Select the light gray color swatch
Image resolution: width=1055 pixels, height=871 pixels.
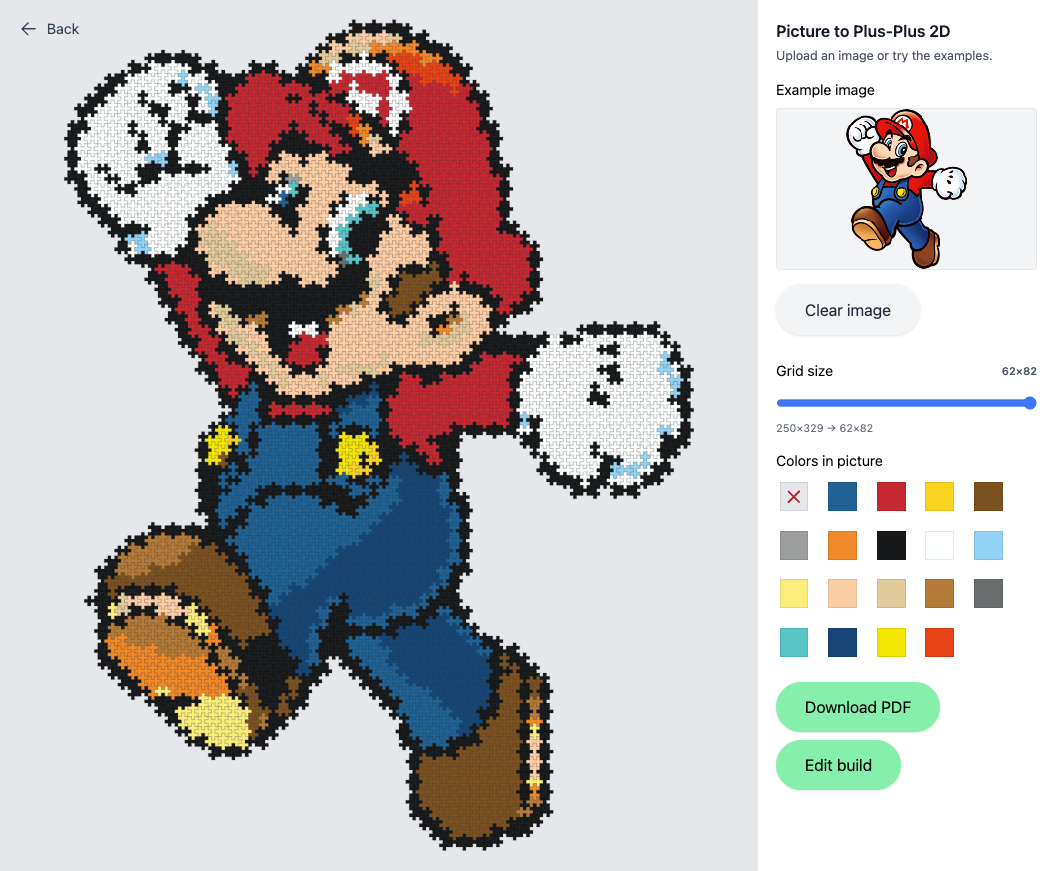pos(794,545)
